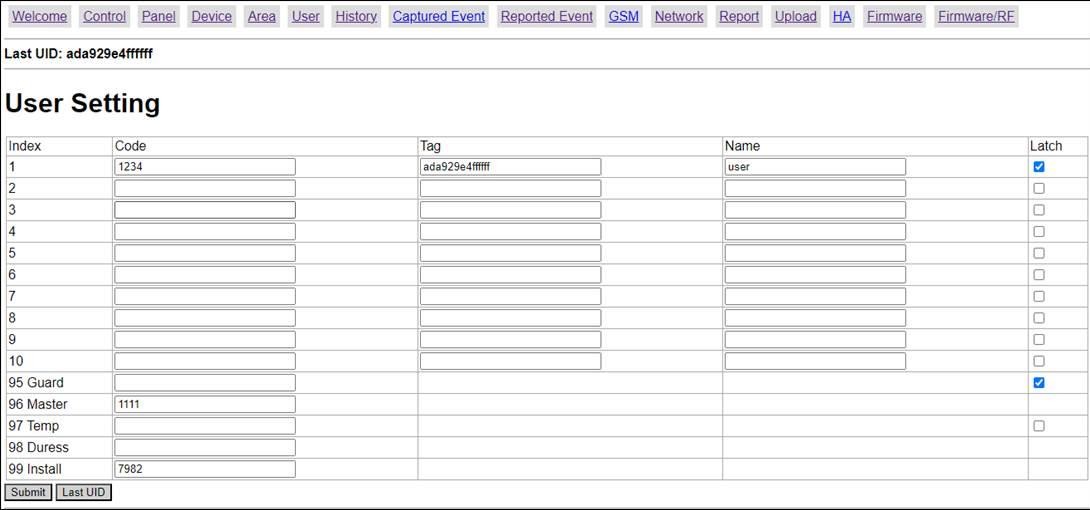Screen dimensions: 1090x510
Task: Disable Latch for the 95 Guard row
Action: pyautogui.click(x=1039, y=383)
